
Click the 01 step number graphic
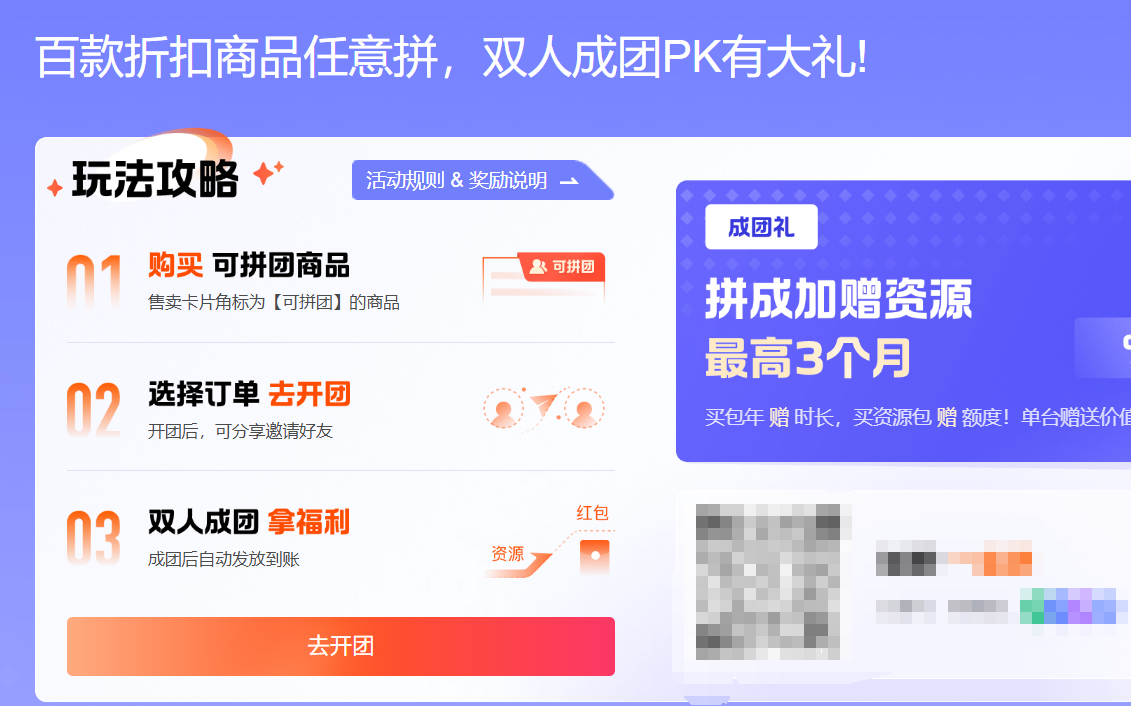(94, 282)
